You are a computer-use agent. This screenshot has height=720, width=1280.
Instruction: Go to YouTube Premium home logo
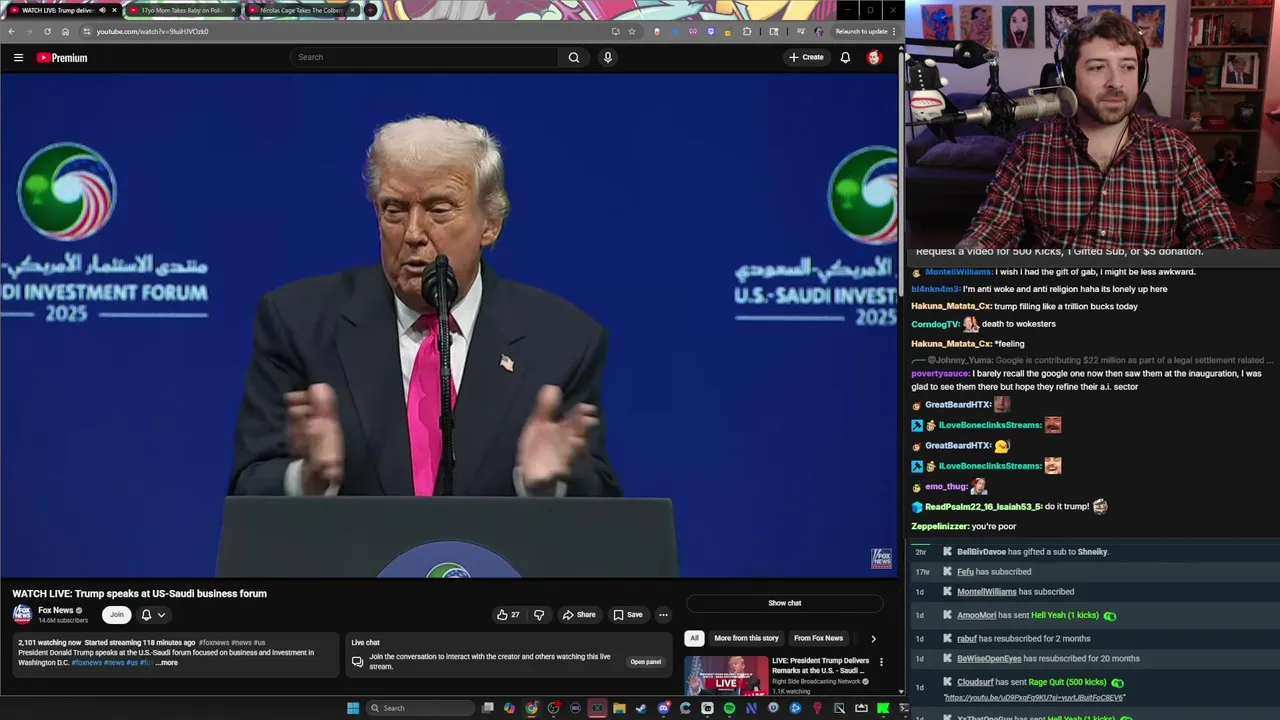pyautogui.click(x=62, y=57)
